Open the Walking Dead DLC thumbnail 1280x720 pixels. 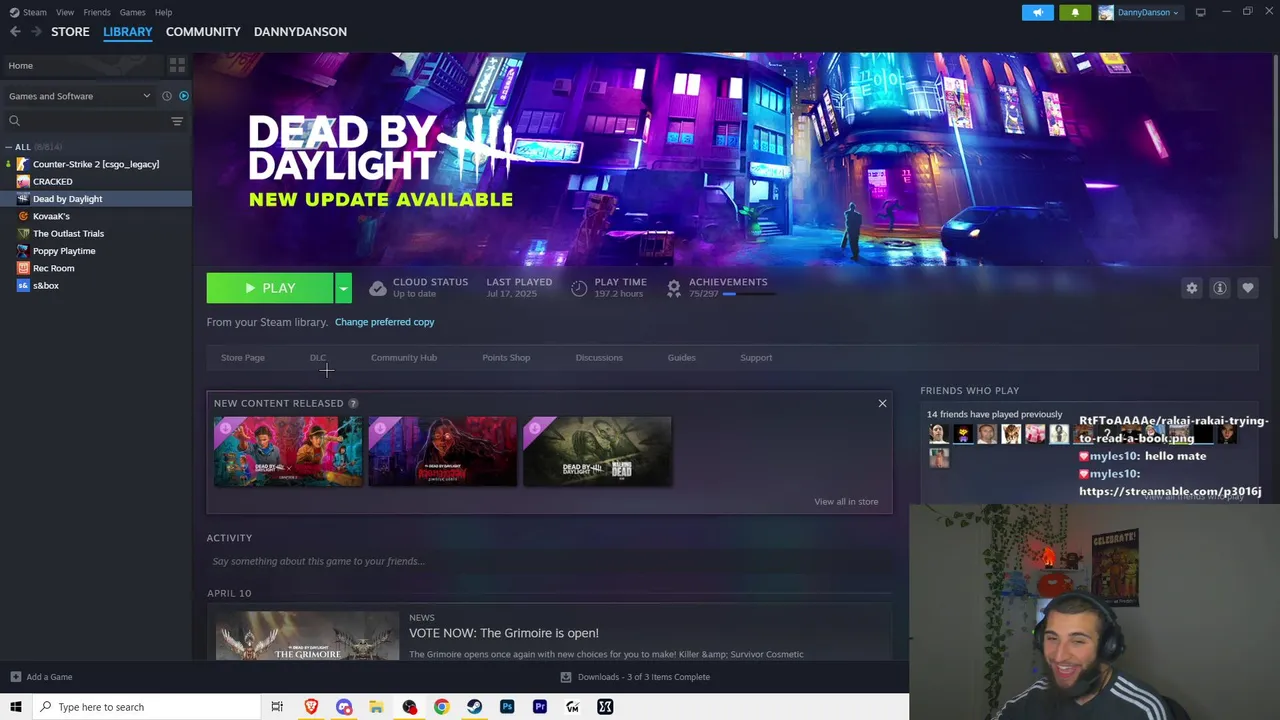pos(597,452)
